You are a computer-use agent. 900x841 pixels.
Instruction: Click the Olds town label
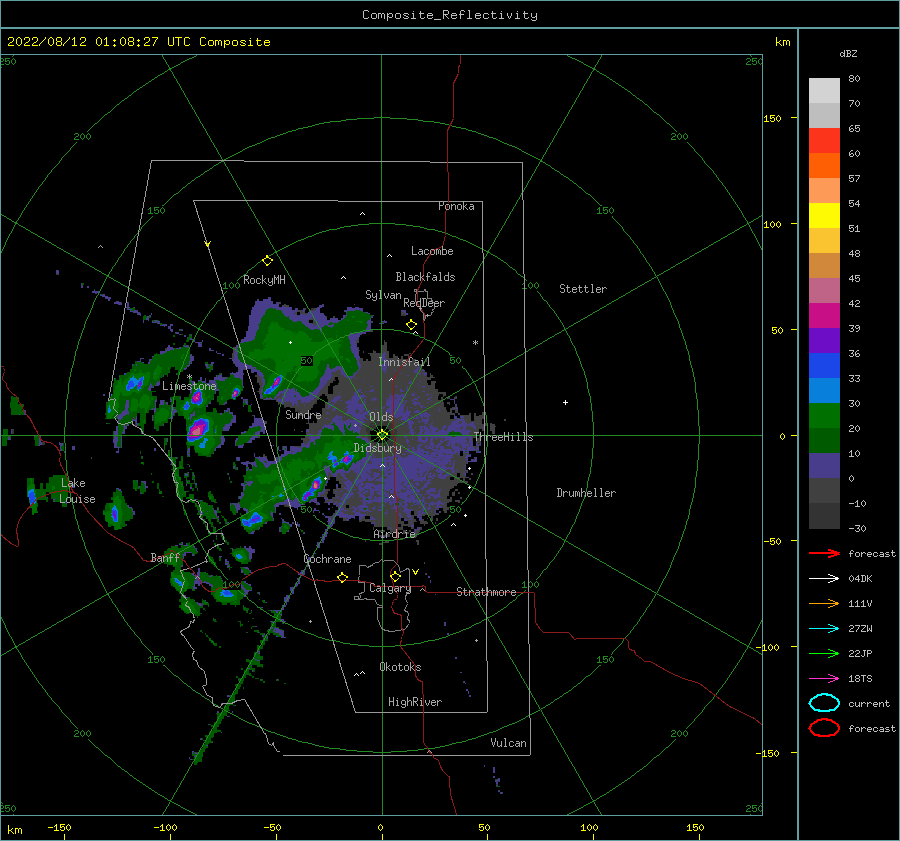pyautogui.click(x=381, y=417)
